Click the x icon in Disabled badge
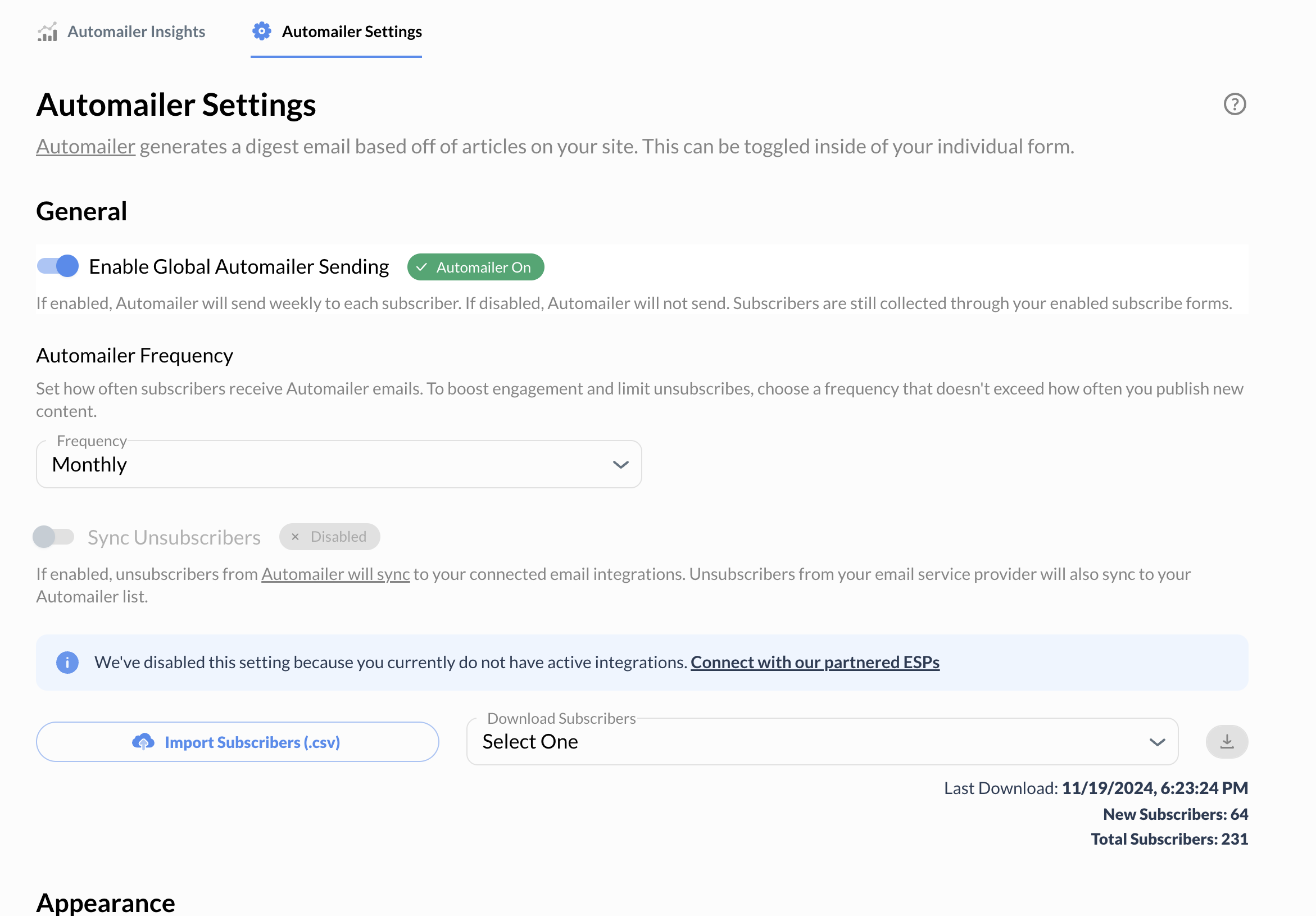This screenshot has width=1316, height=916. pos(295,537)
